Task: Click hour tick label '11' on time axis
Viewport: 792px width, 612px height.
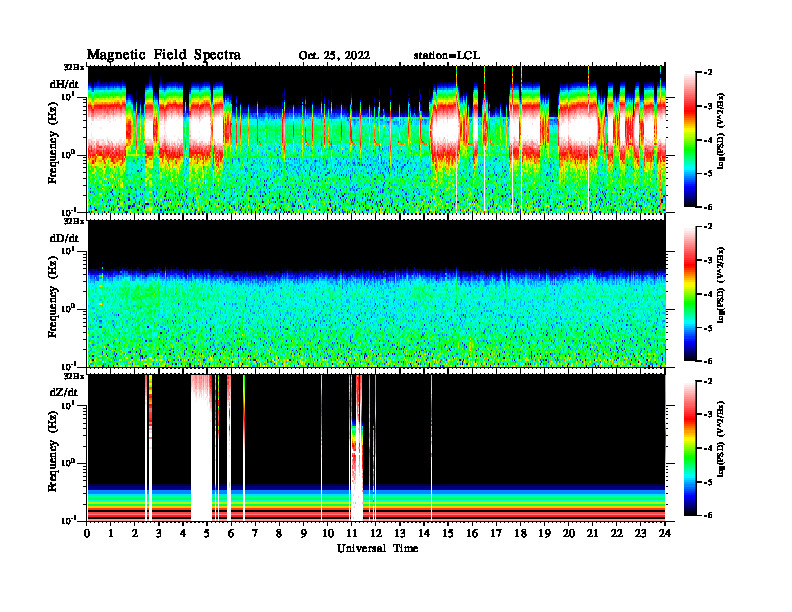Action: [x=351, y=534]
